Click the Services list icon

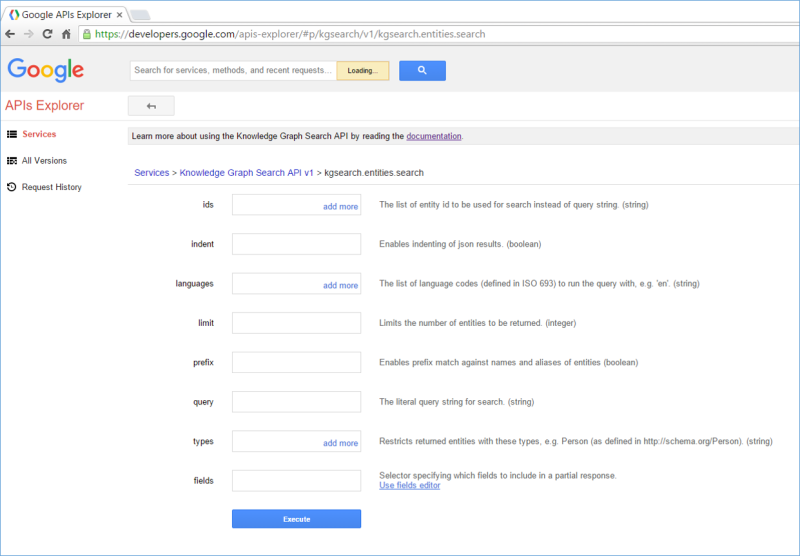12,134
